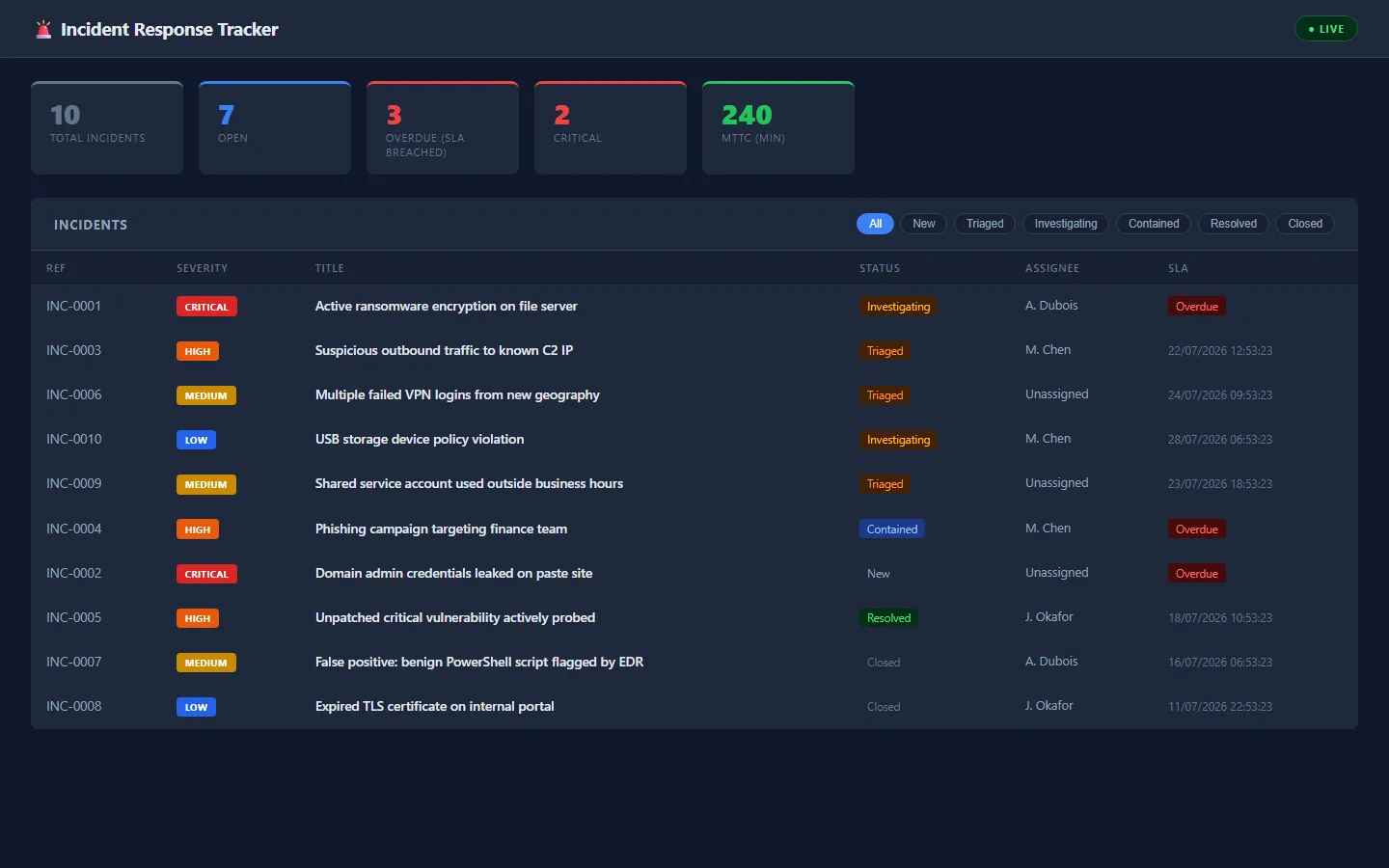Open the Total Incidents stat card
The image size is (1389, 868).
point(107,128)
